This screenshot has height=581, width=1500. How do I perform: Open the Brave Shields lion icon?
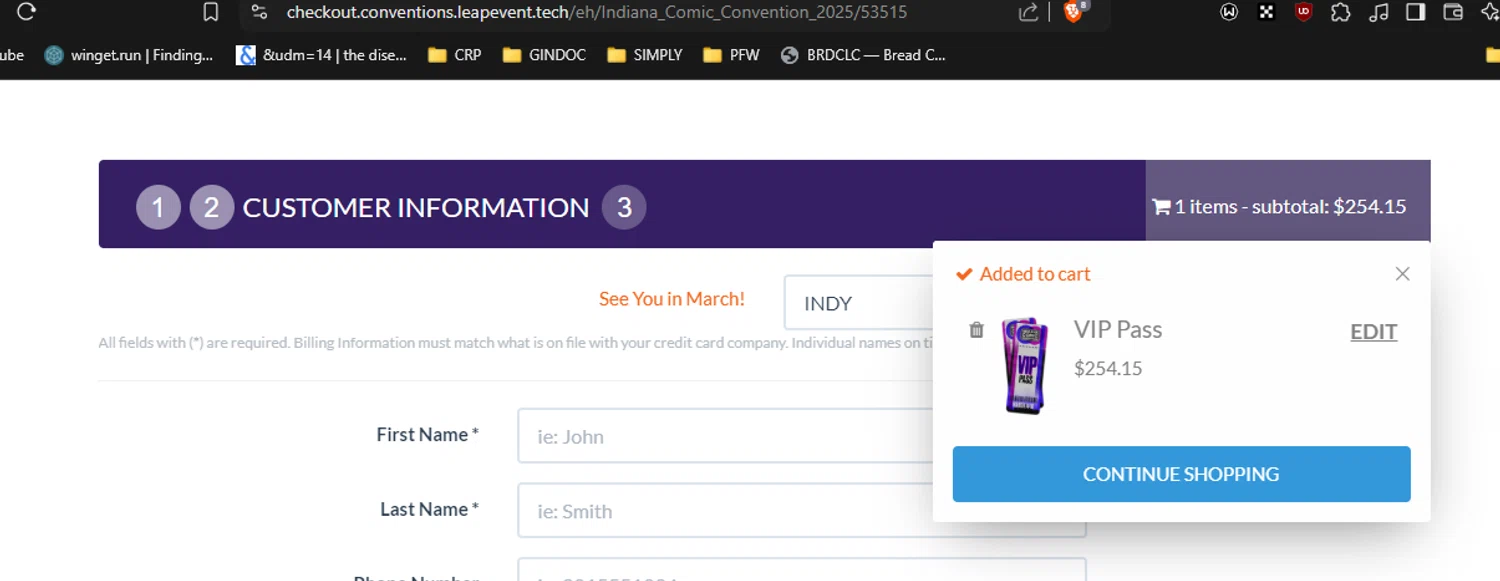[x=1074, y=12]
